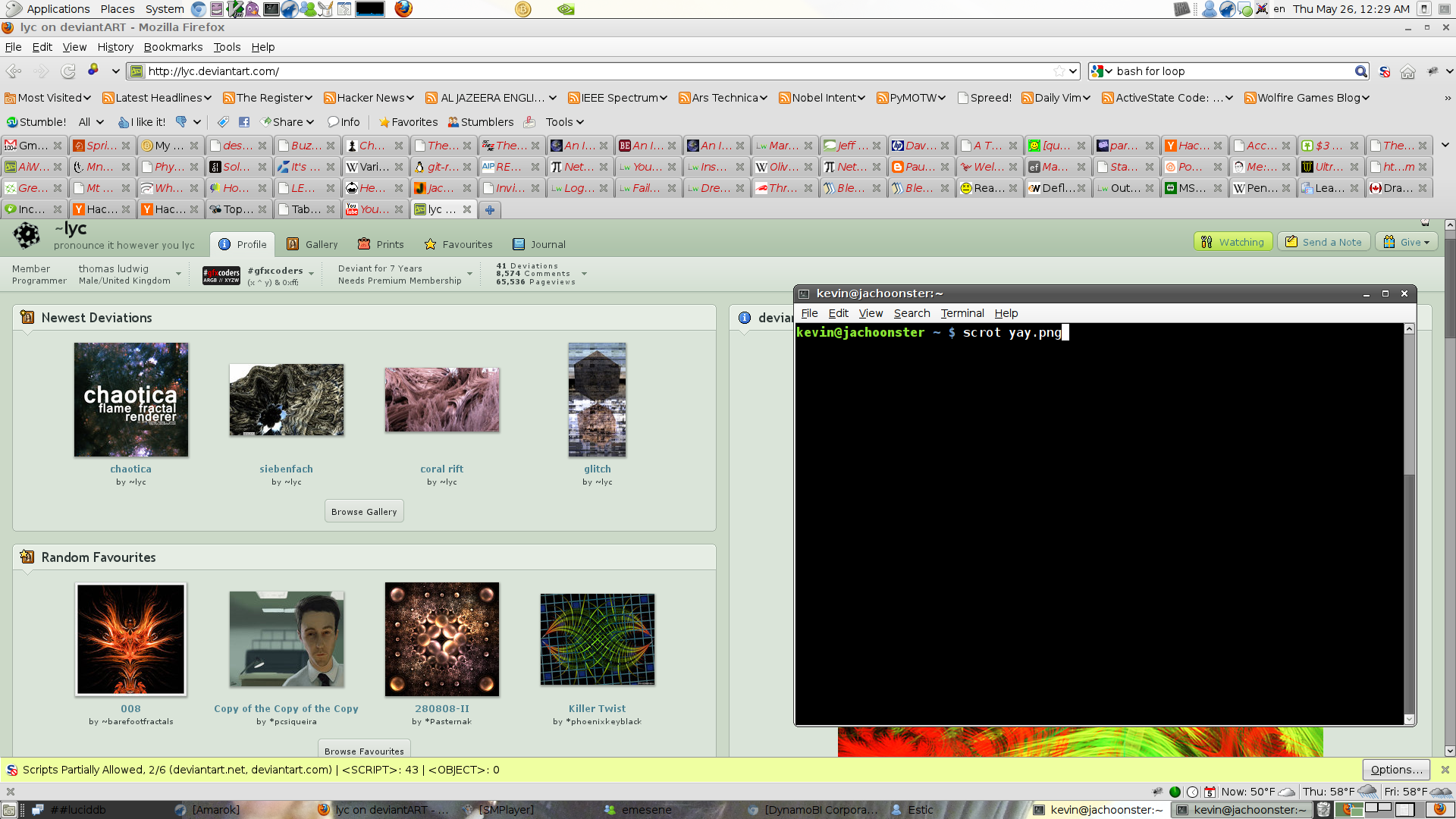Click the Random Favourites section icon

(27, 557)
